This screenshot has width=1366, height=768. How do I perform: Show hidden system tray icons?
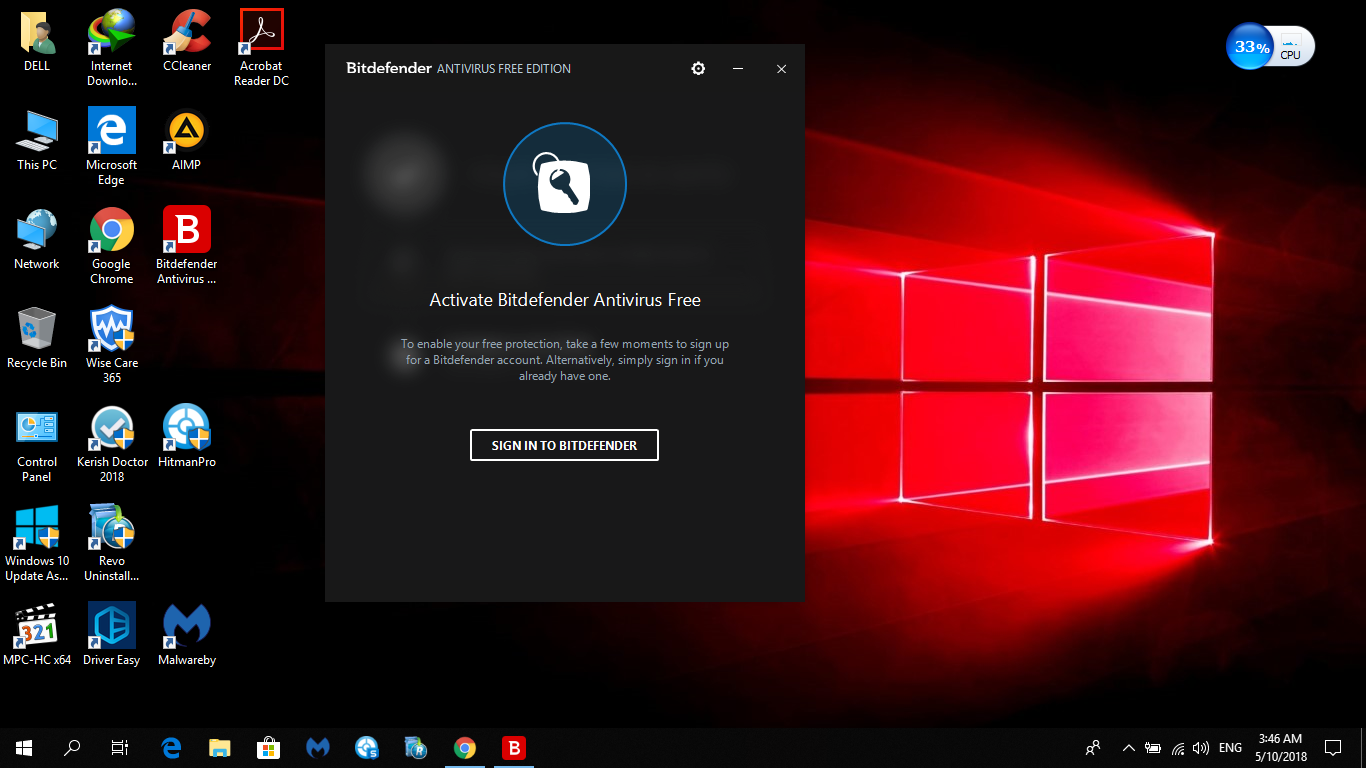coord(1129,747)
